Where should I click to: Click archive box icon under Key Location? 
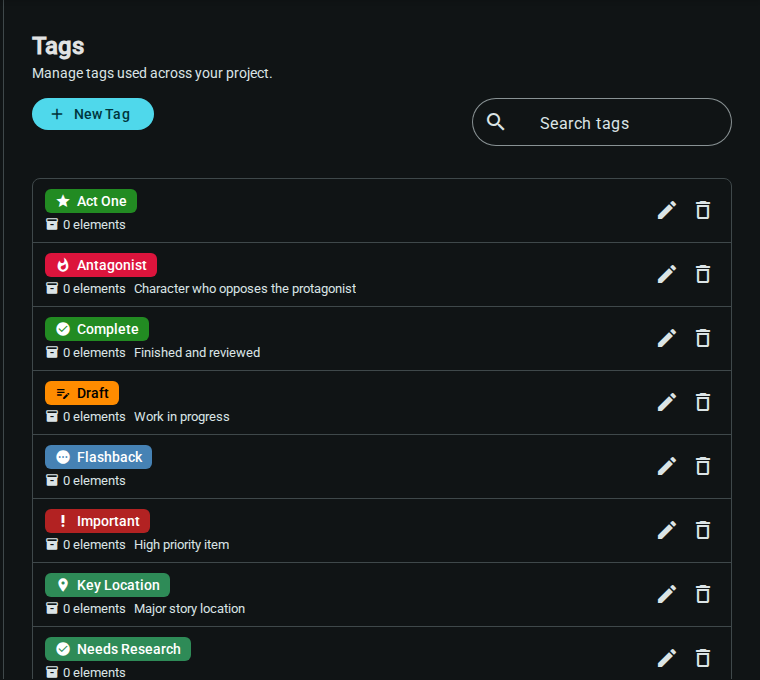[52, 608]
